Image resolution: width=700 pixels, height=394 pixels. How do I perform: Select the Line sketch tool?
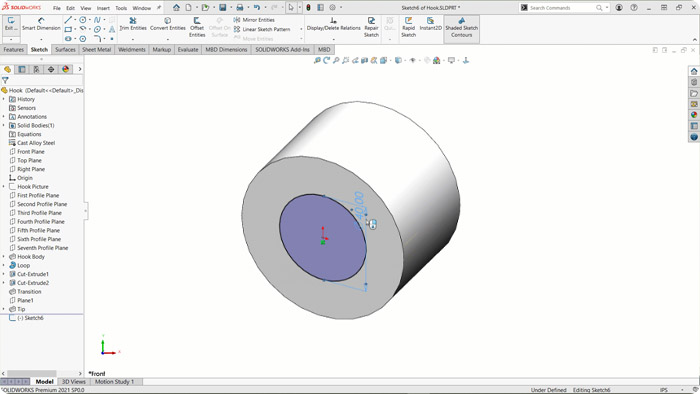pos(68,20)
